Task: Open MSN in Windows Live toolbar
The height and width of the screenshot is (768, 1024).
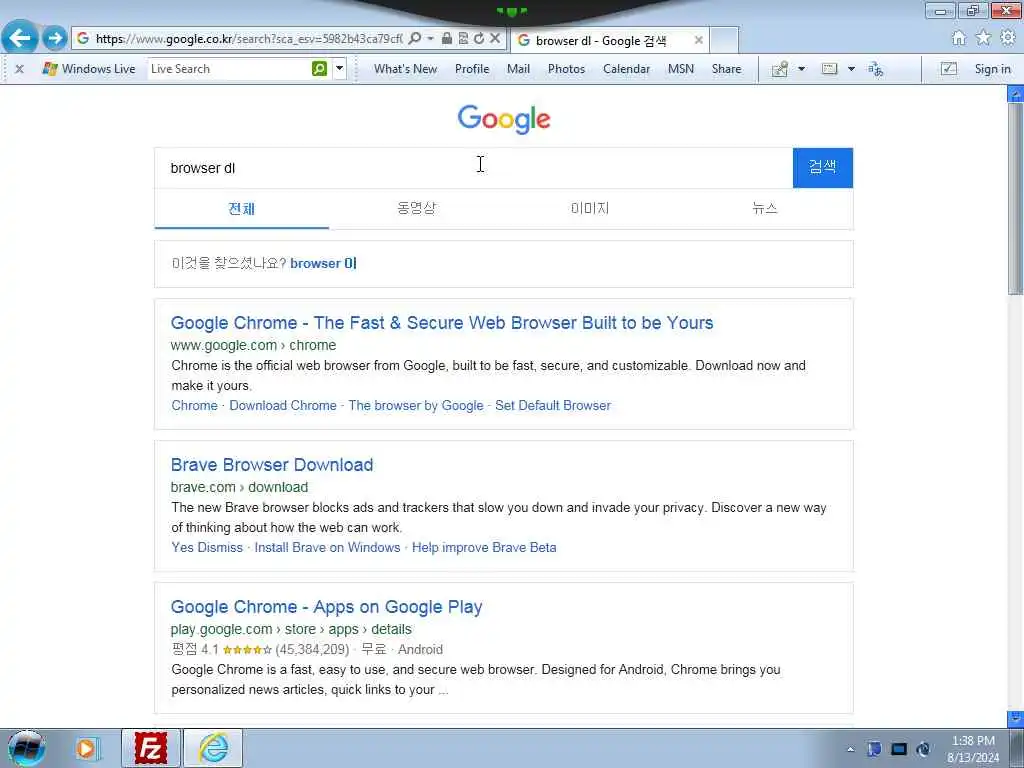Action: (680, 69)
